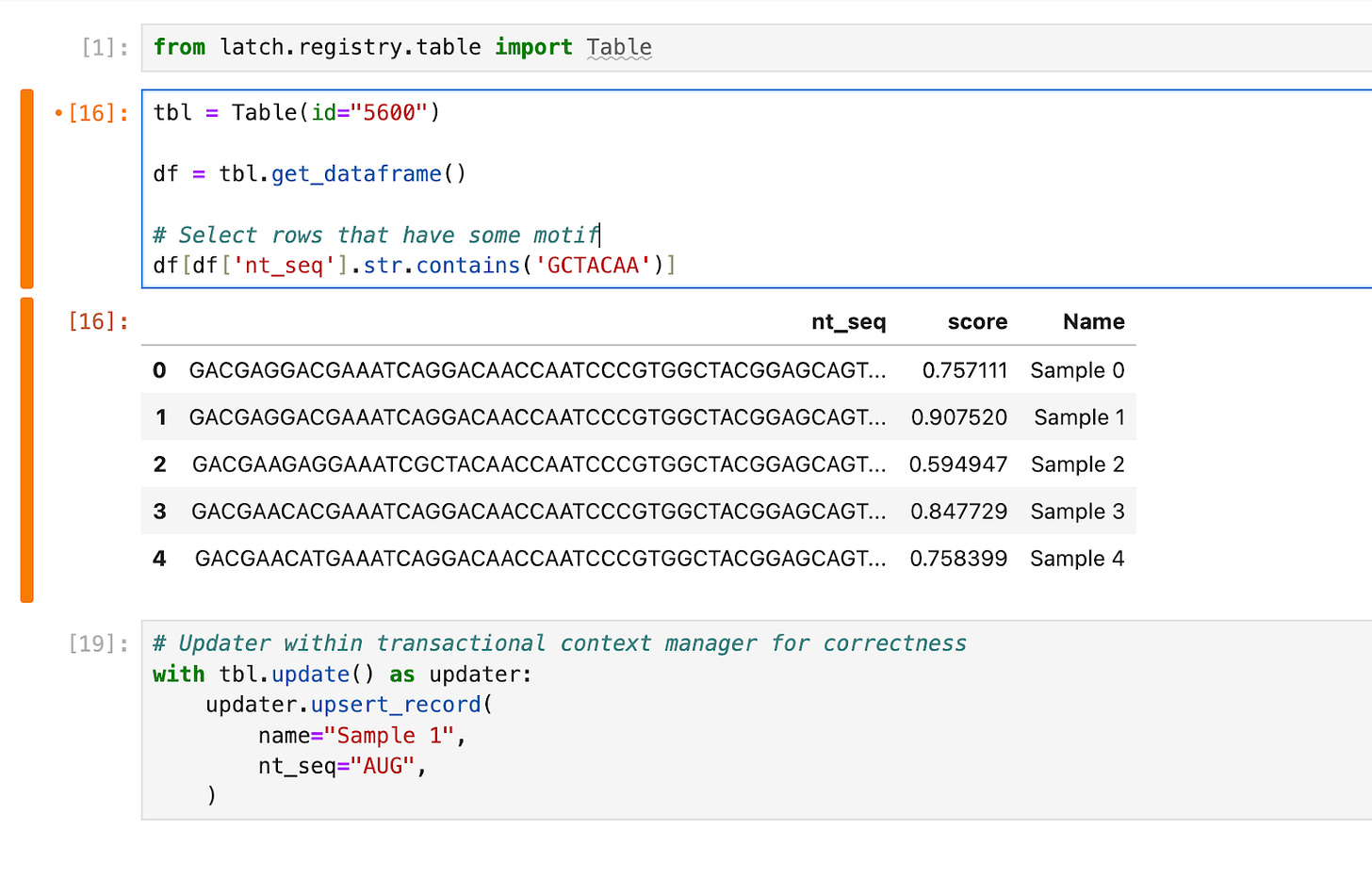Click the Table id "5600" code line
This screenshot has width=1372, height=895.
coord(297,113)
